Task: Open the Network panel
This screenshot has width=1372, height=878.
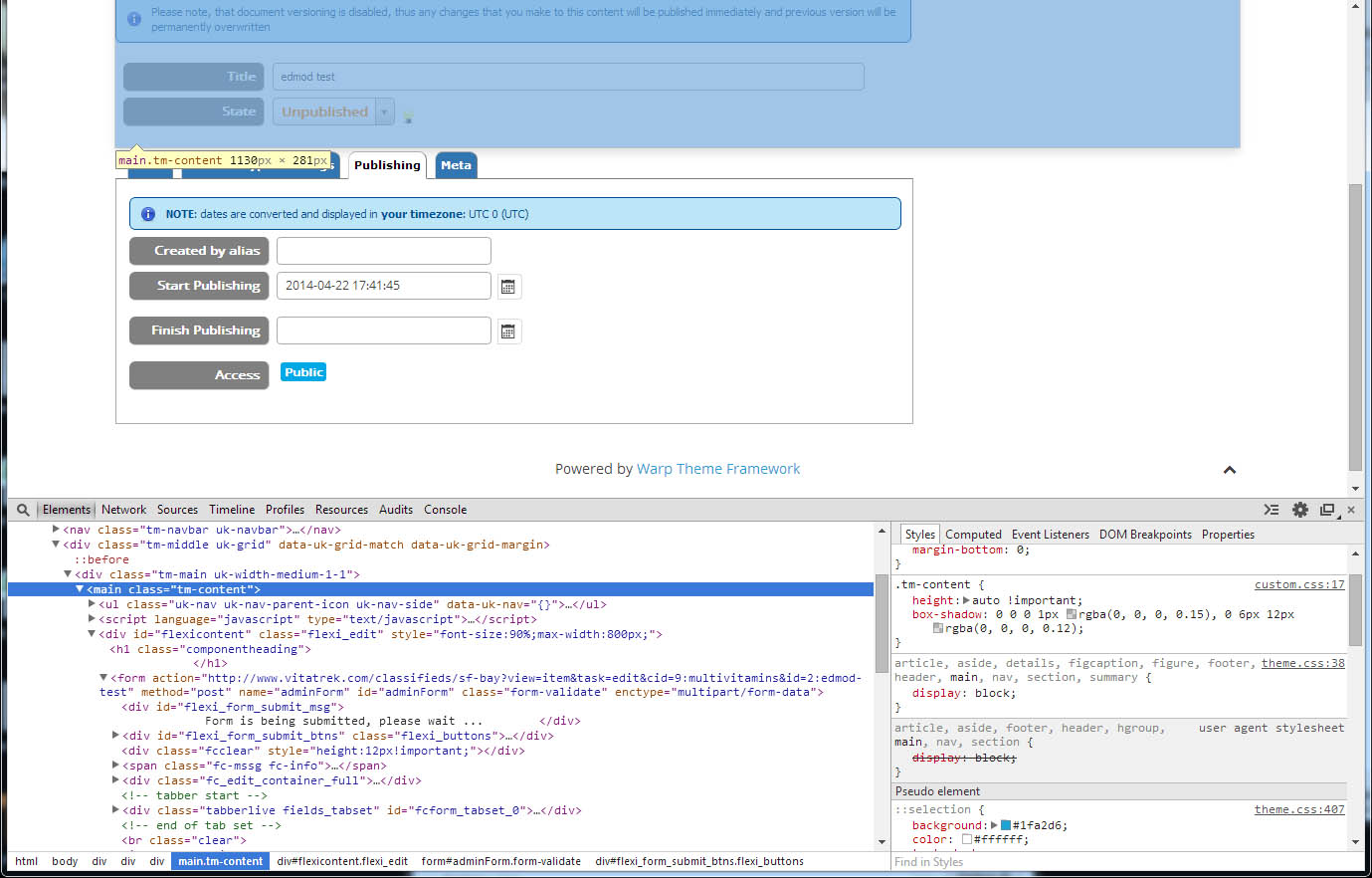Action: click(123, 510)
